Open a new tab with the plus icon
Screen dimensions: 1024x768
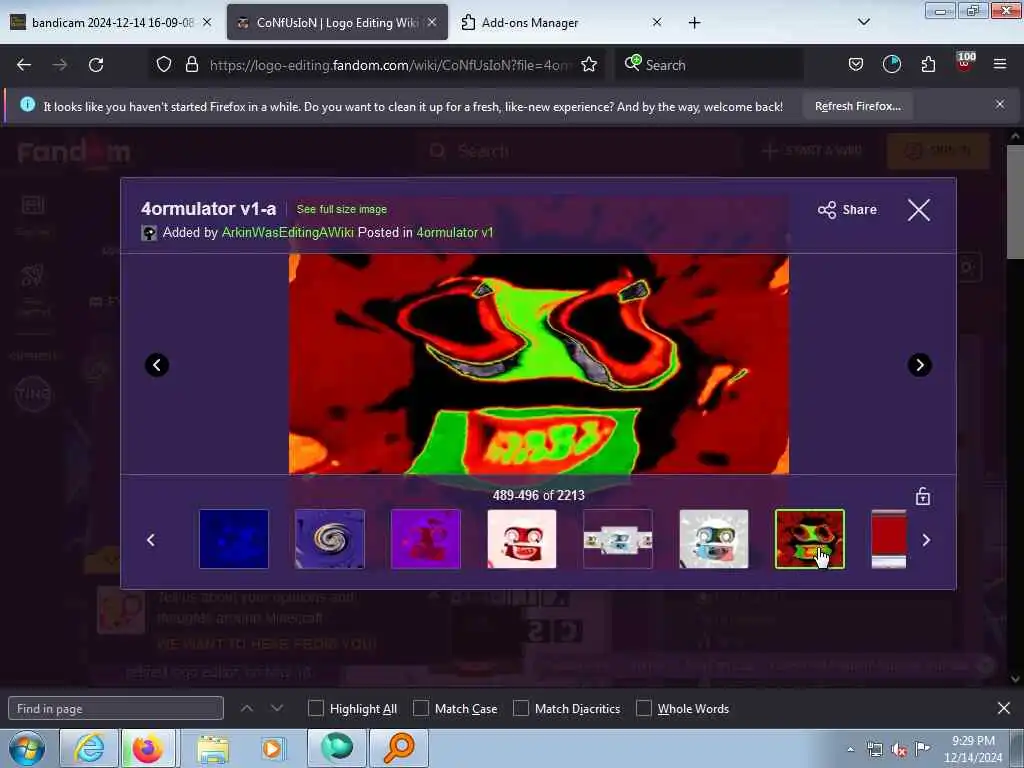coord(694,23)
